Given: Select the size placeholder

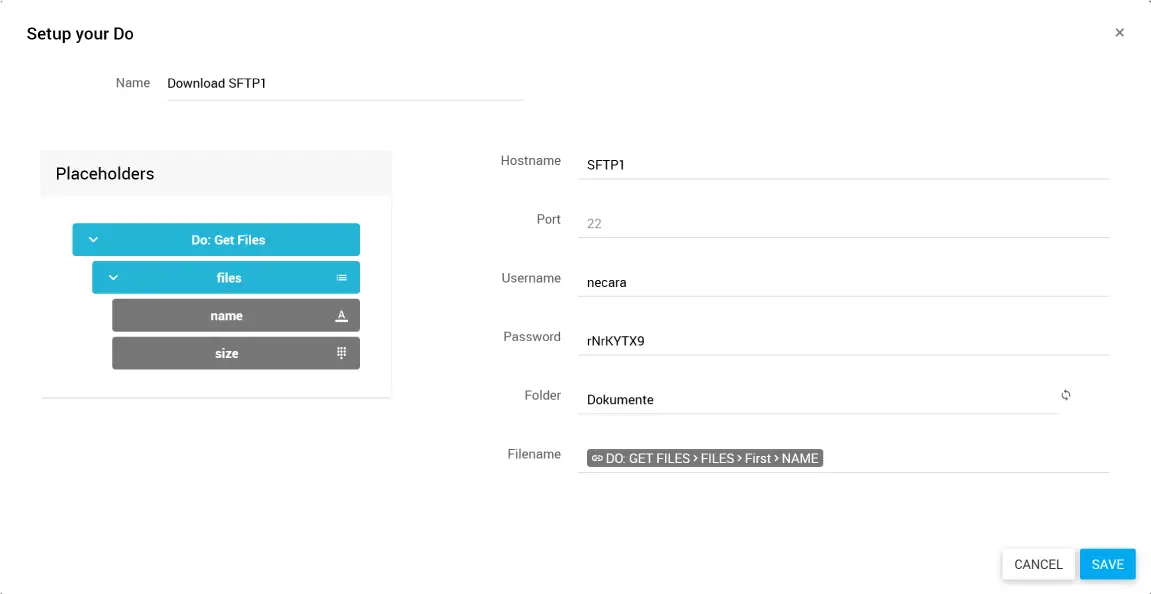Looking at the screenshot, I should 227,354.
